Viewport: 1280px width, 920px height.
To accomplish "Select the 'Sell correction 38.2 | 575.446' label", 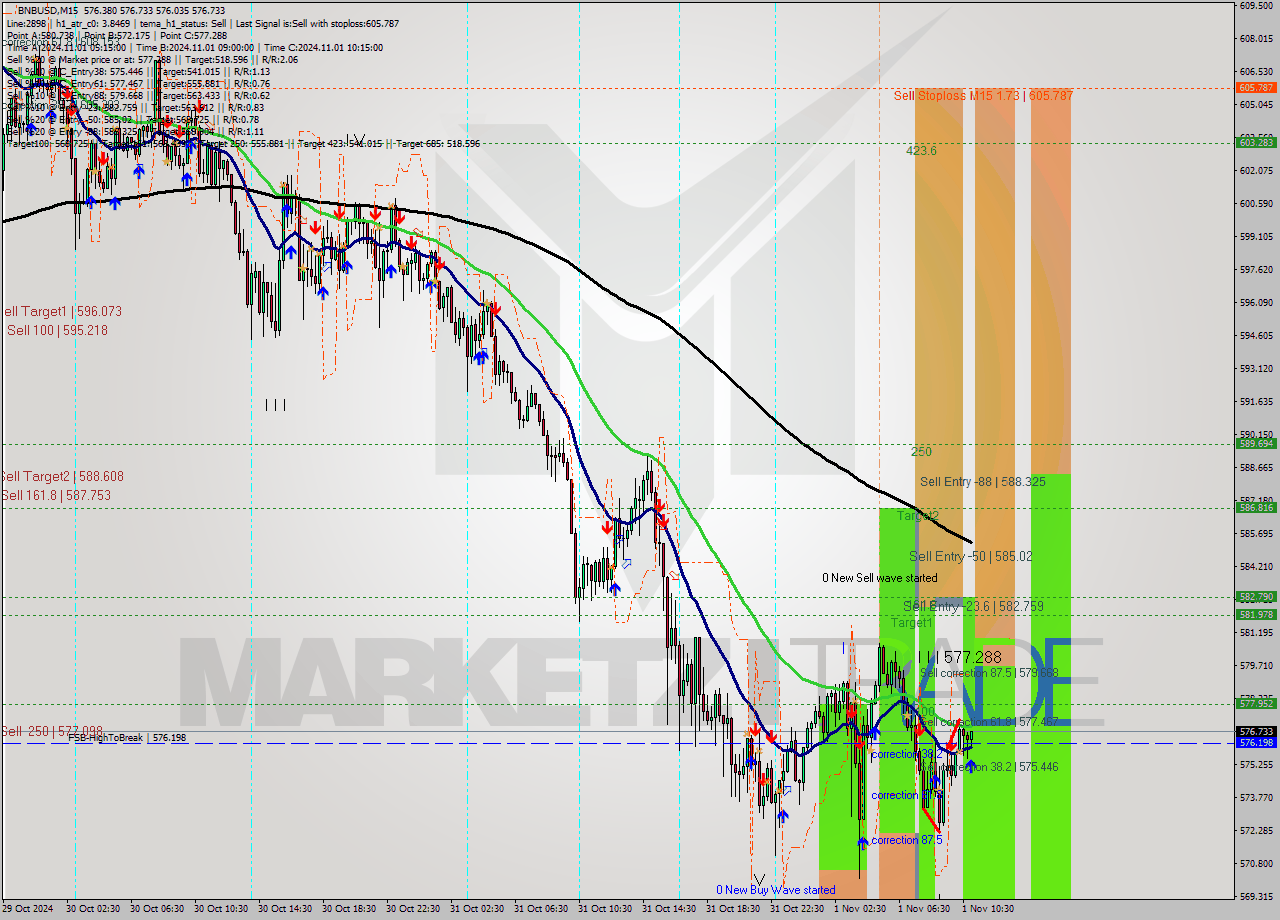I will coord(989,767).
